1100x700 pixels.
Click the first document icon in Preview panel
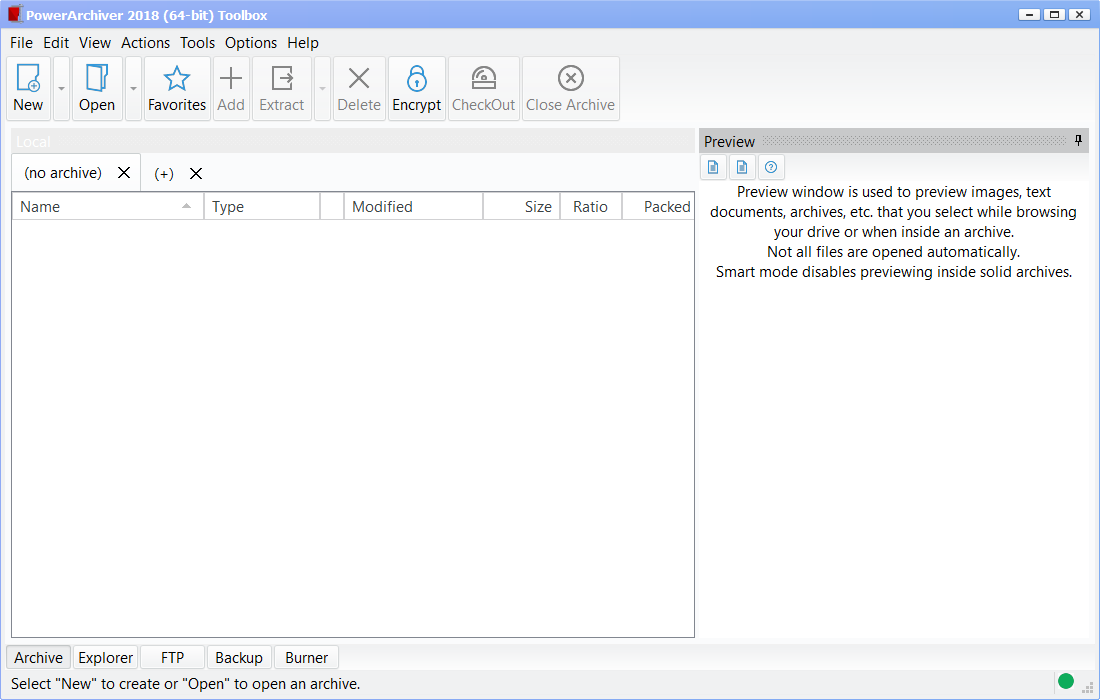click(713, 167)
